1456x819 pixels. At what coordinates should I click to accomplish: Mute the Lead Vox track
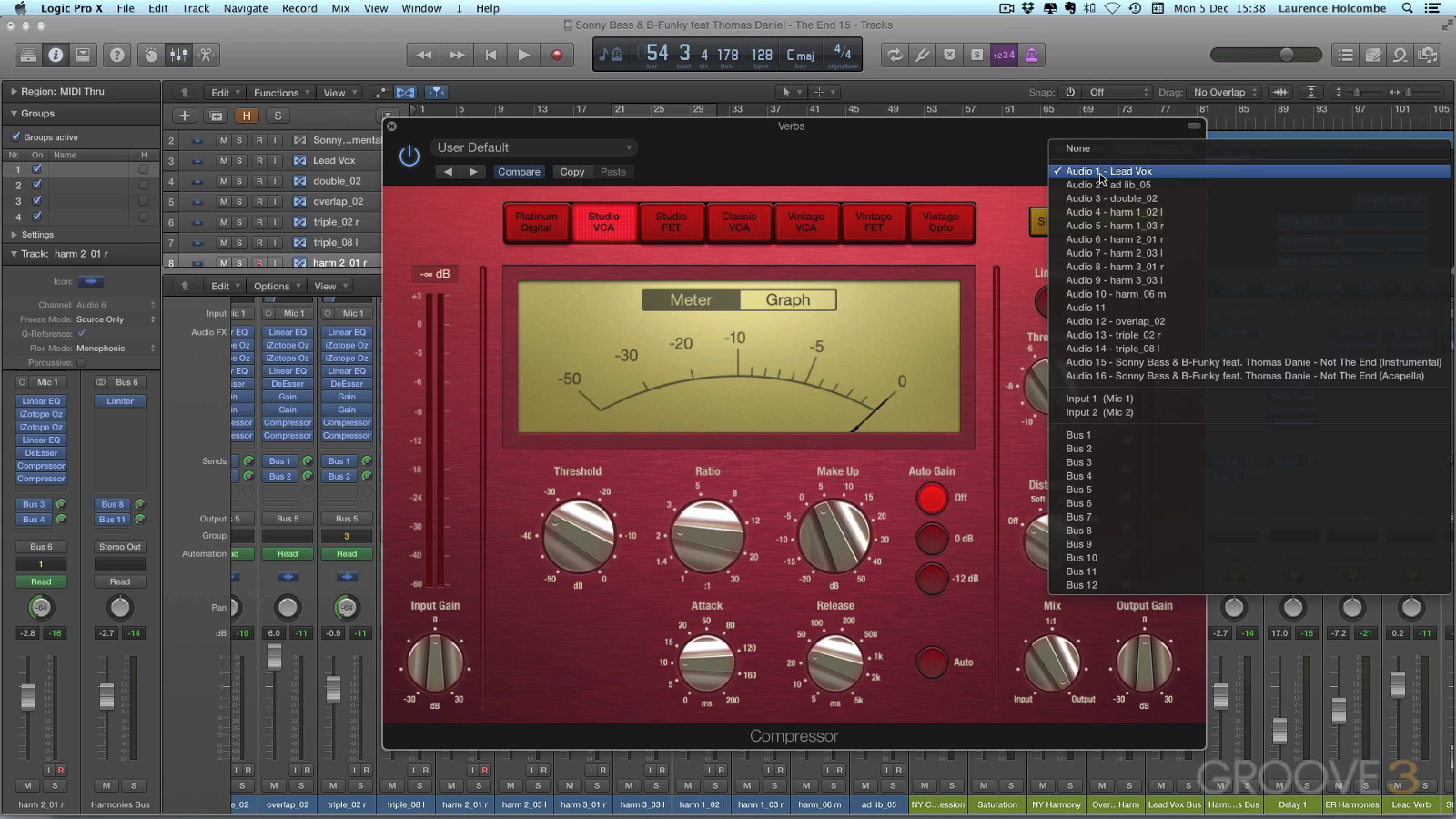(223, 160)
